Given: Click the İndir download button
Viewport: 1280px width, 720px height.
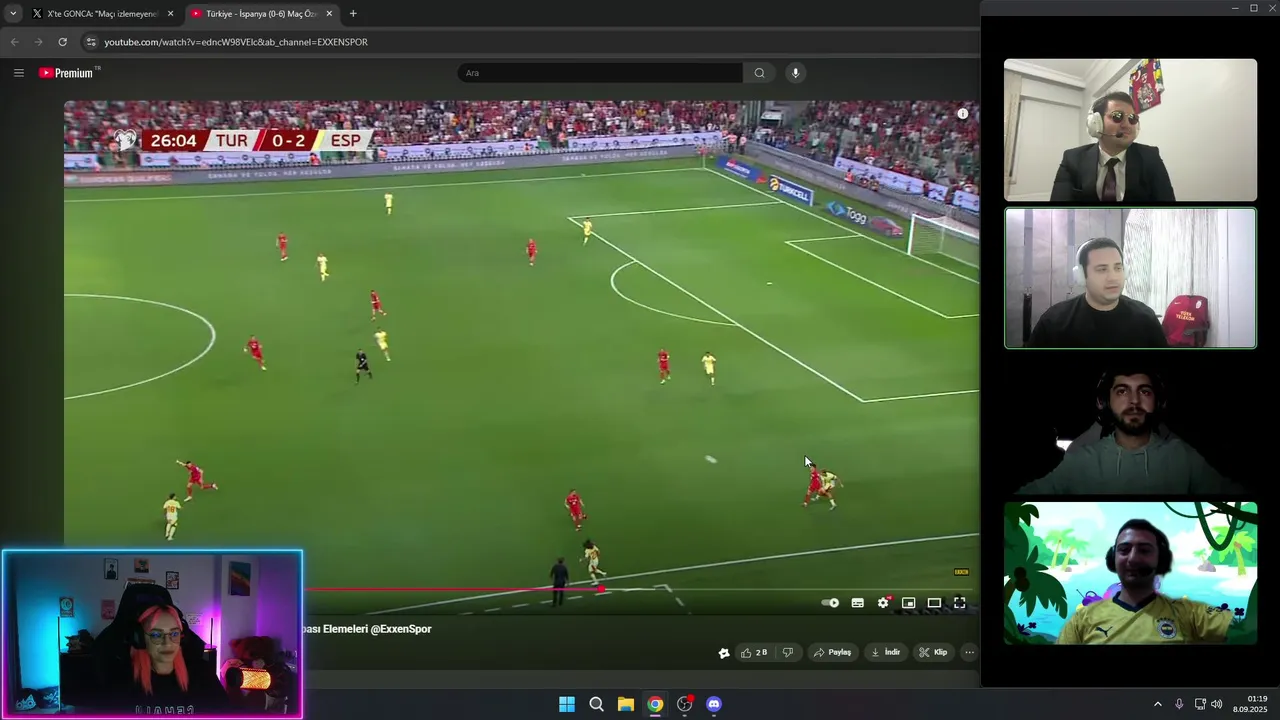Looking at the screenshot, I should pos(886,653).
